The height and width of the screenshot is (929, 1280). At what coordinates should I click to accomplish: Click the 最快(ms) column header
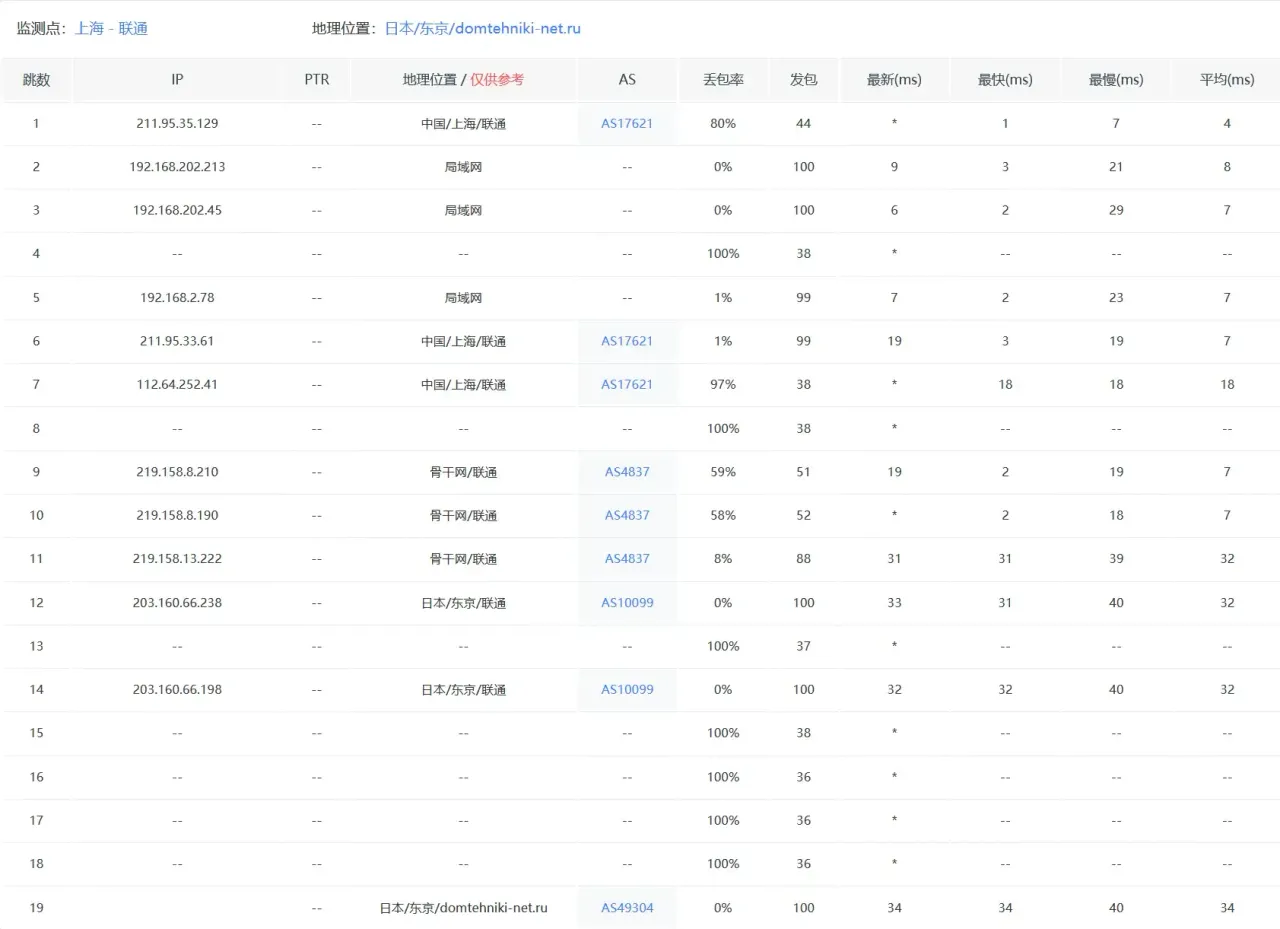[x=1005, y=80]
